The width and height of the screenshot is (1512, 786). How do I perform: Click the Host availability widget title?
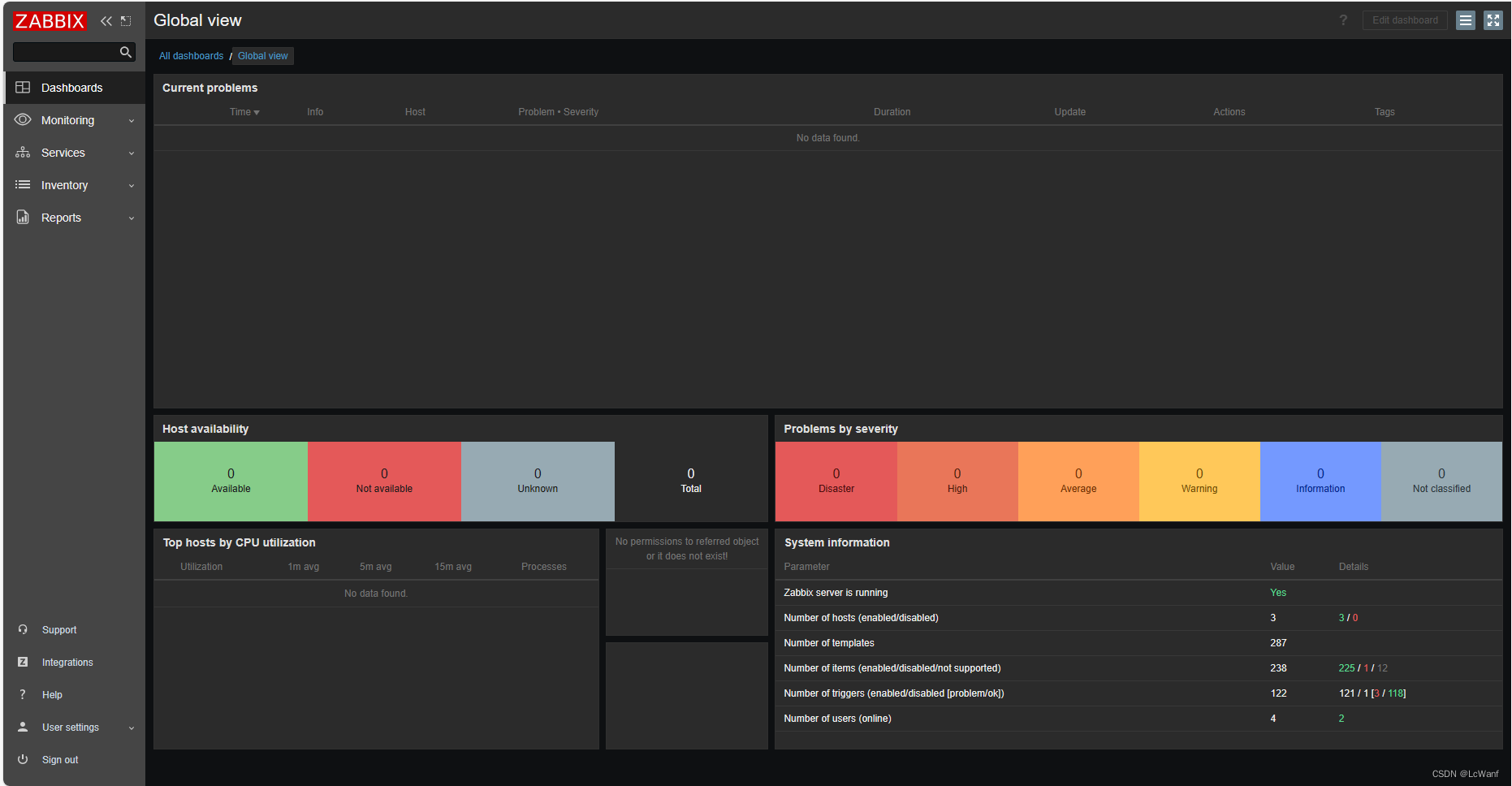pos(205,429)
